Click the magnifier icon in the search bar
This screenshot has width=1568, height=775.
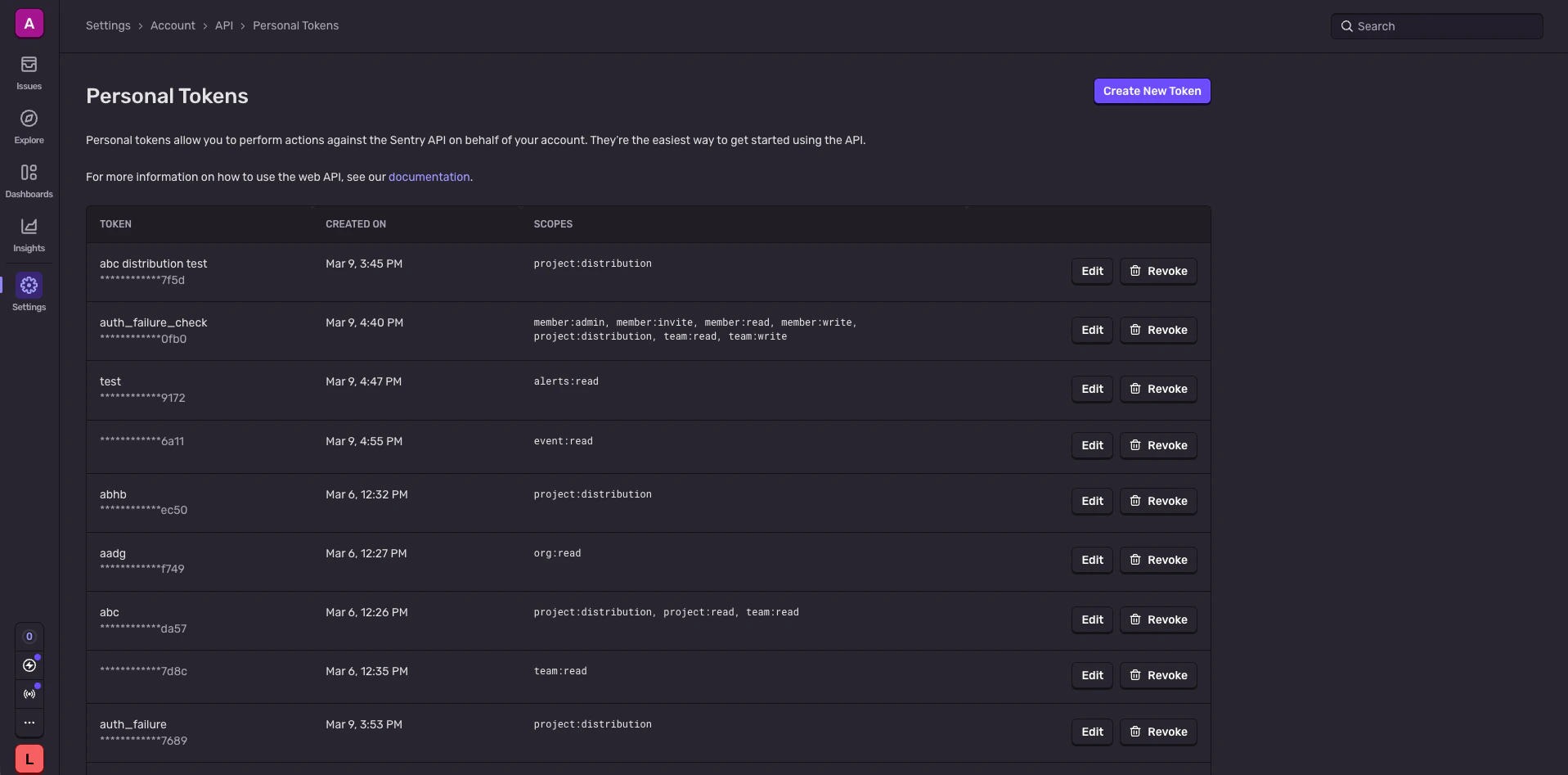1346,25
